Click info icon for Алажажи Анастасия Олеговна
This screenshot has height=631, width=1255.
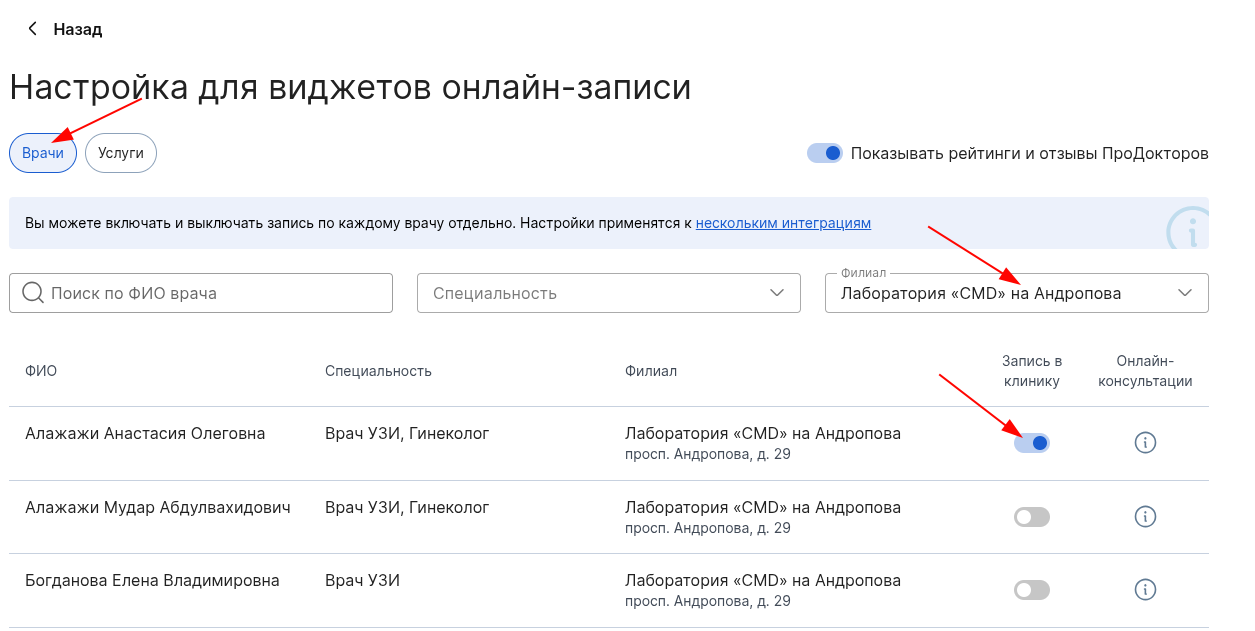point(1145,443)
